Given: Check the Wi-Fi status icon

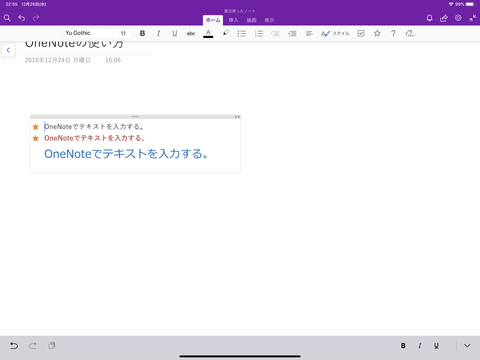Looking at the screenshot, I should click(x=451, y=4).
